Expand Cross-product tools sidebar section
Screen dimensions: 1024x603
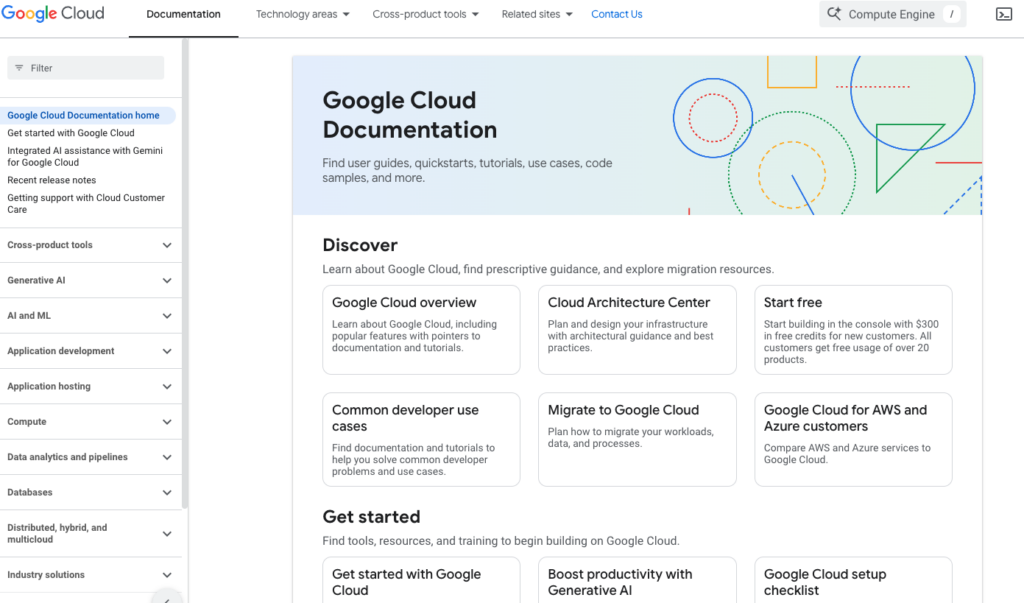coord(90,245)
